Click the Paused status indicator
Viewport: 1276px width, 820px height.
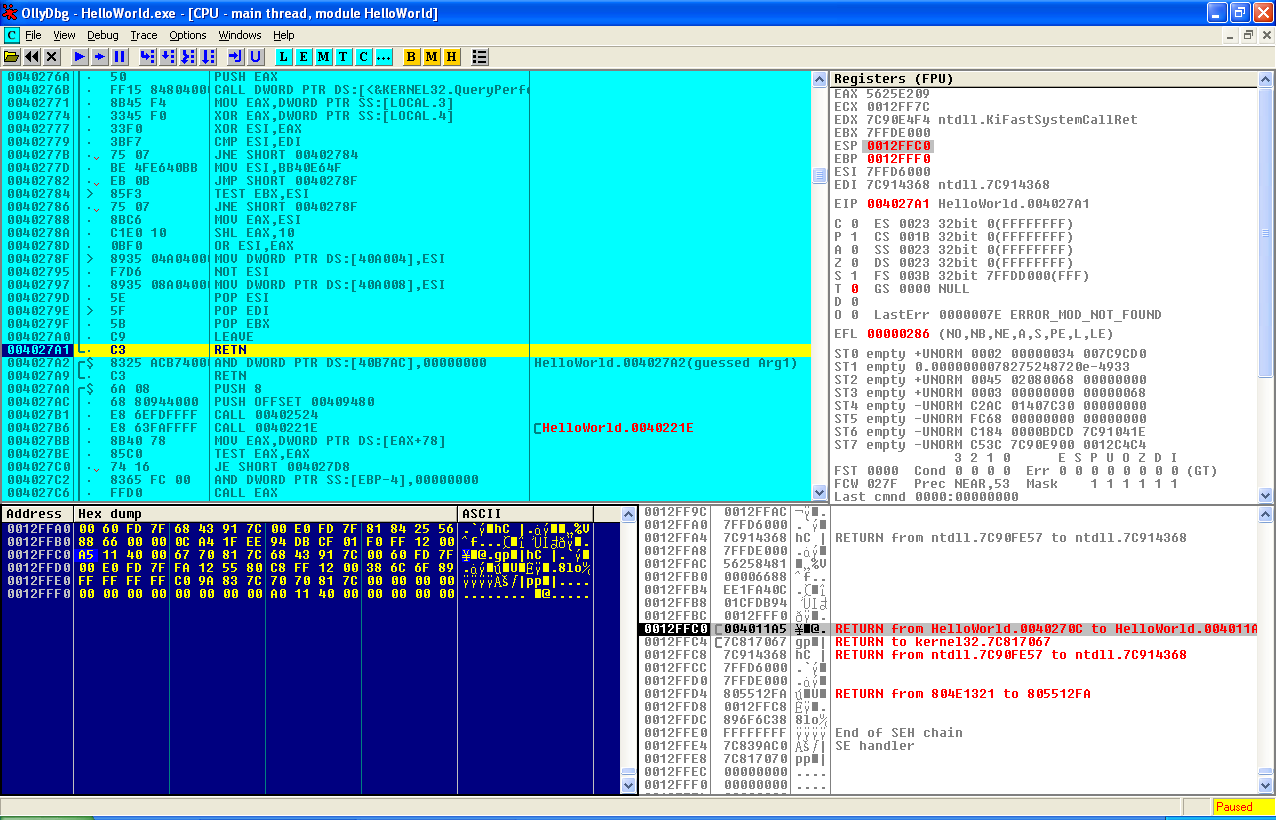tap(1243, 807)
